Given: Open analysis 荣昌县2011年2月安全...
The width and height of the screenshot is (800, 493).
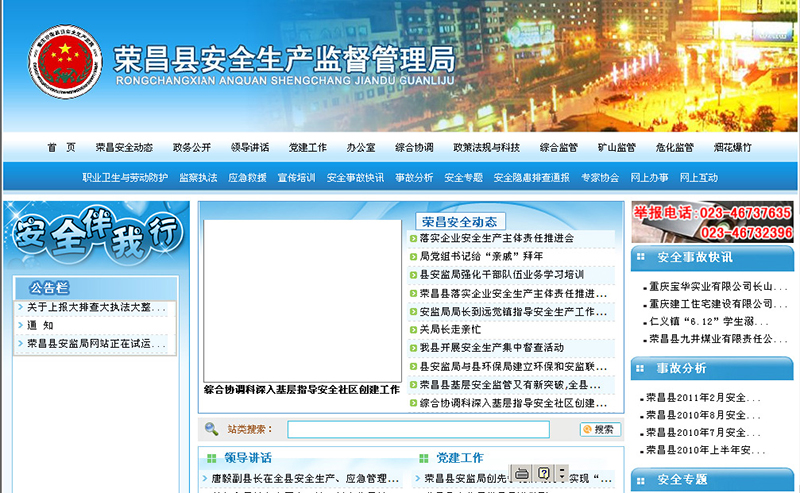Looking at the screenshot, I should pyautogui.click(x=703, y=398).
